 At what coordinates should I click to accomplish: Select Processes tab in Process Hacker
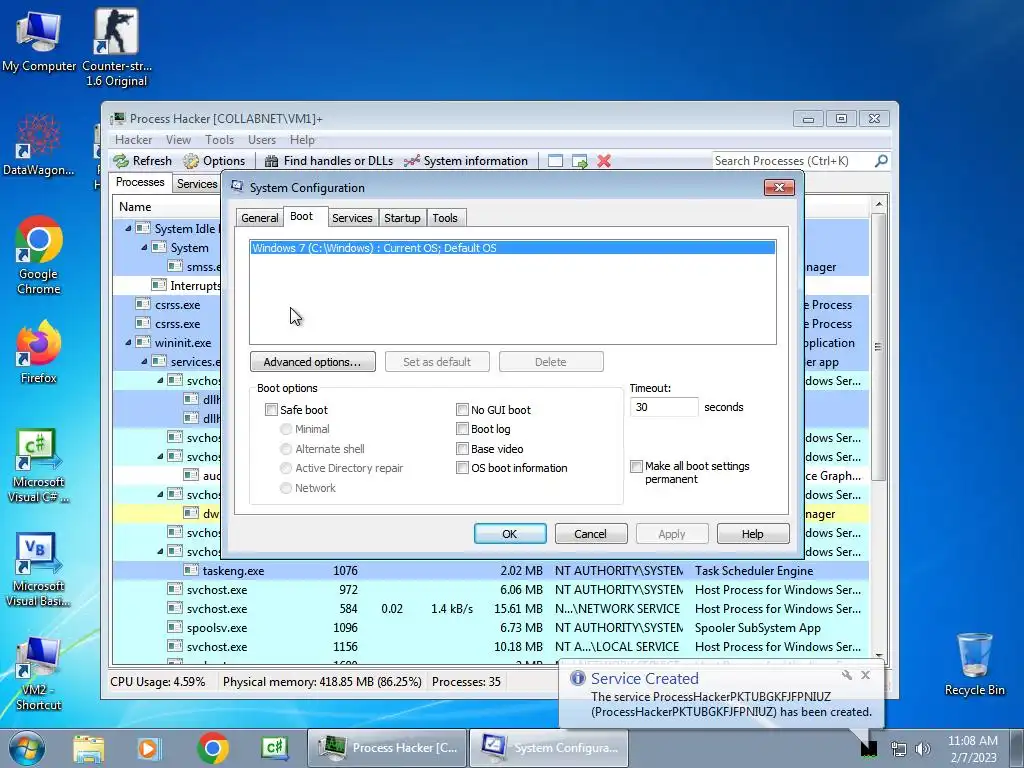140,182
